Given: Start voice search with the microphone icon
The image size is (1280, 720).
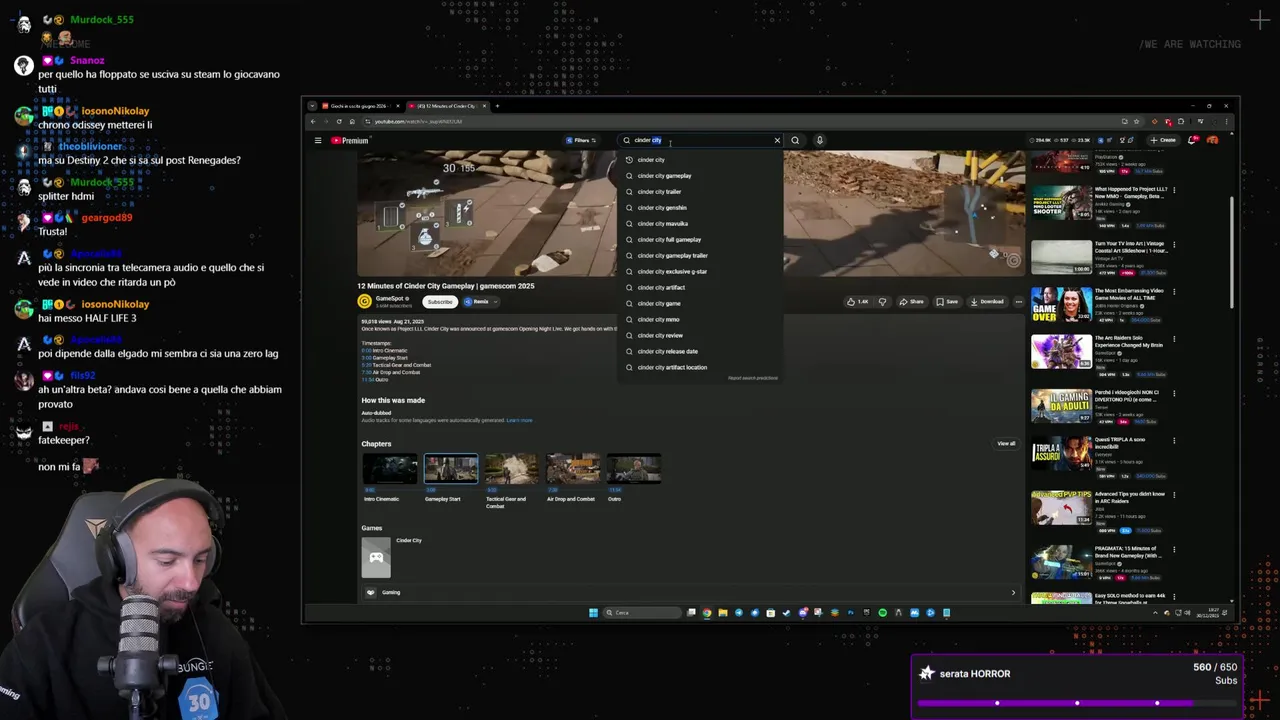Looking at the screenshot, I should [819, 140].
